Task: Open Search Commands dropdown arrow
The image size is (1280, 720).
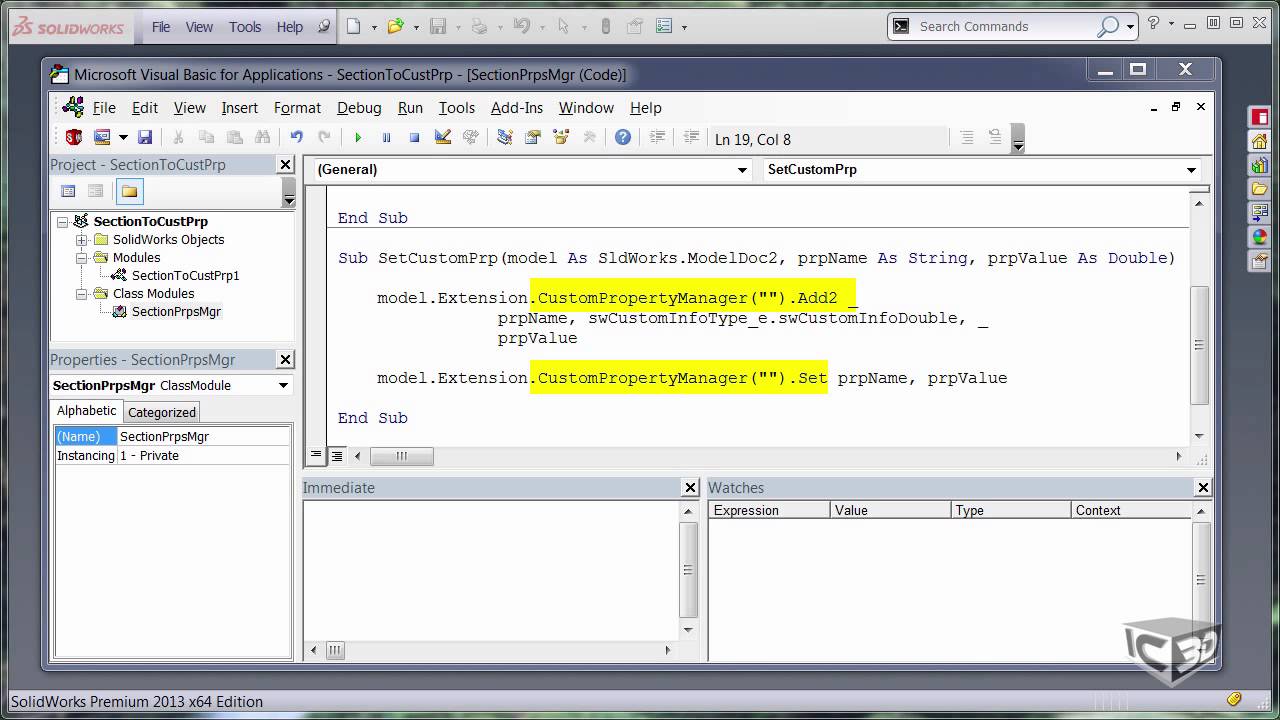Action: pos(1130,27)
